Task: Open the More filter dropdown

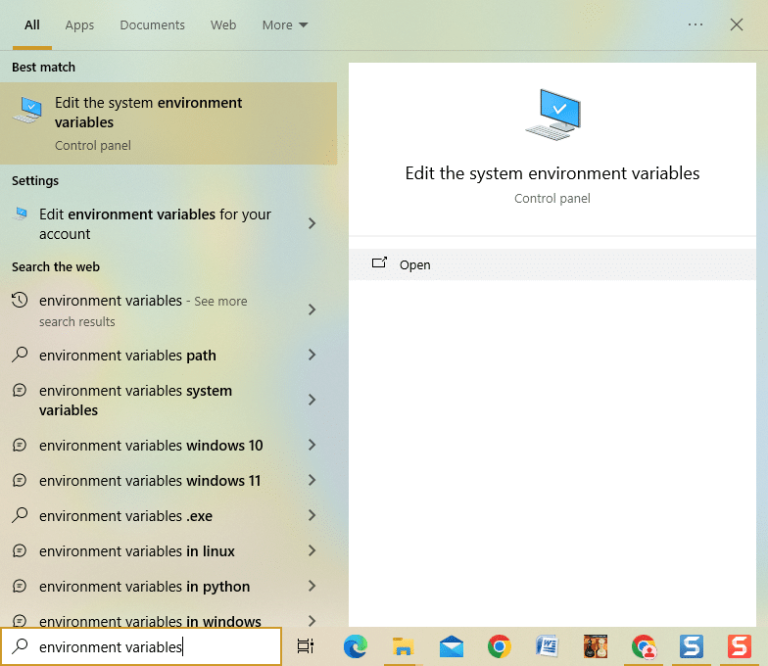Action: (285, 25)
